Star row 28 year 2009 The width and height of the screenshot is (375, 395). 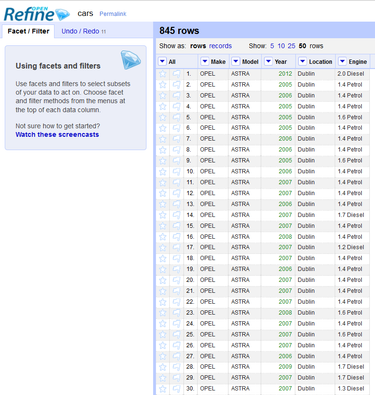click(163, 367)
